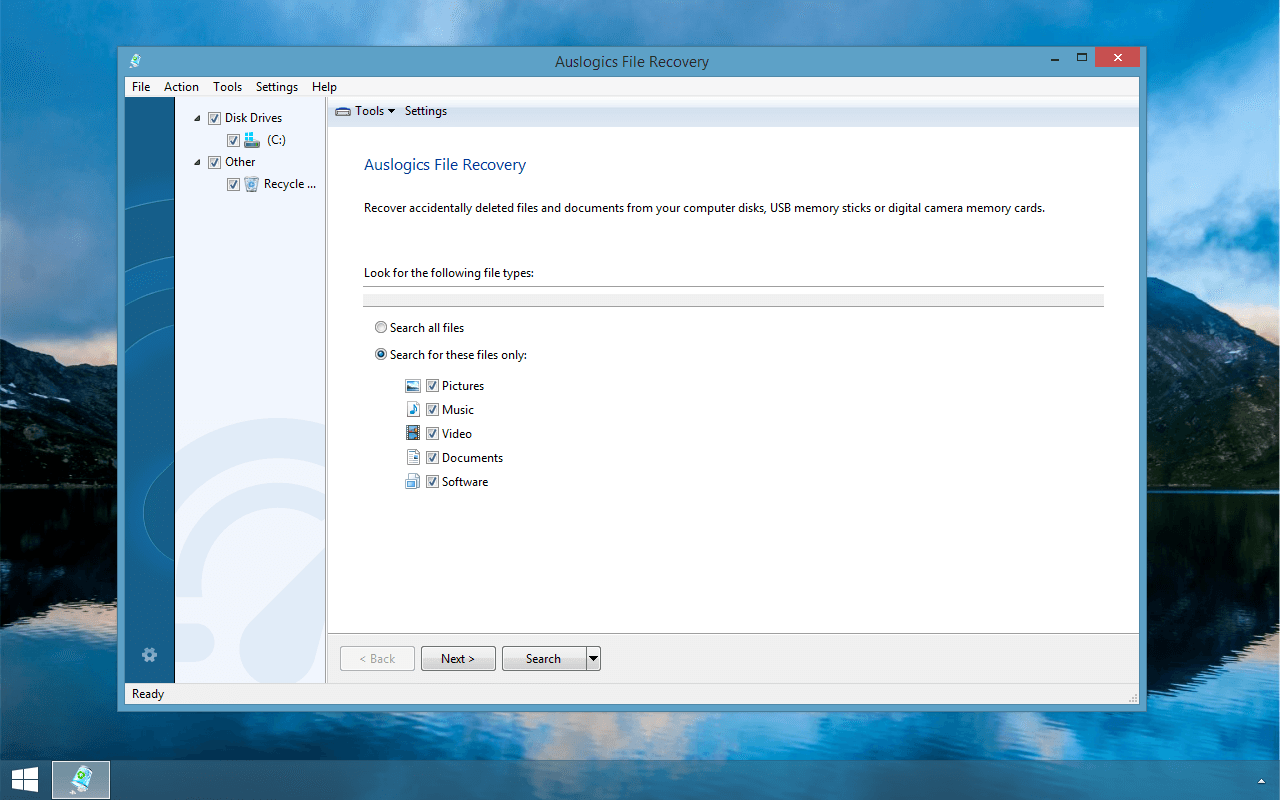Open the Help menu
The image size is (1280, 800).
tap(324, 87)
